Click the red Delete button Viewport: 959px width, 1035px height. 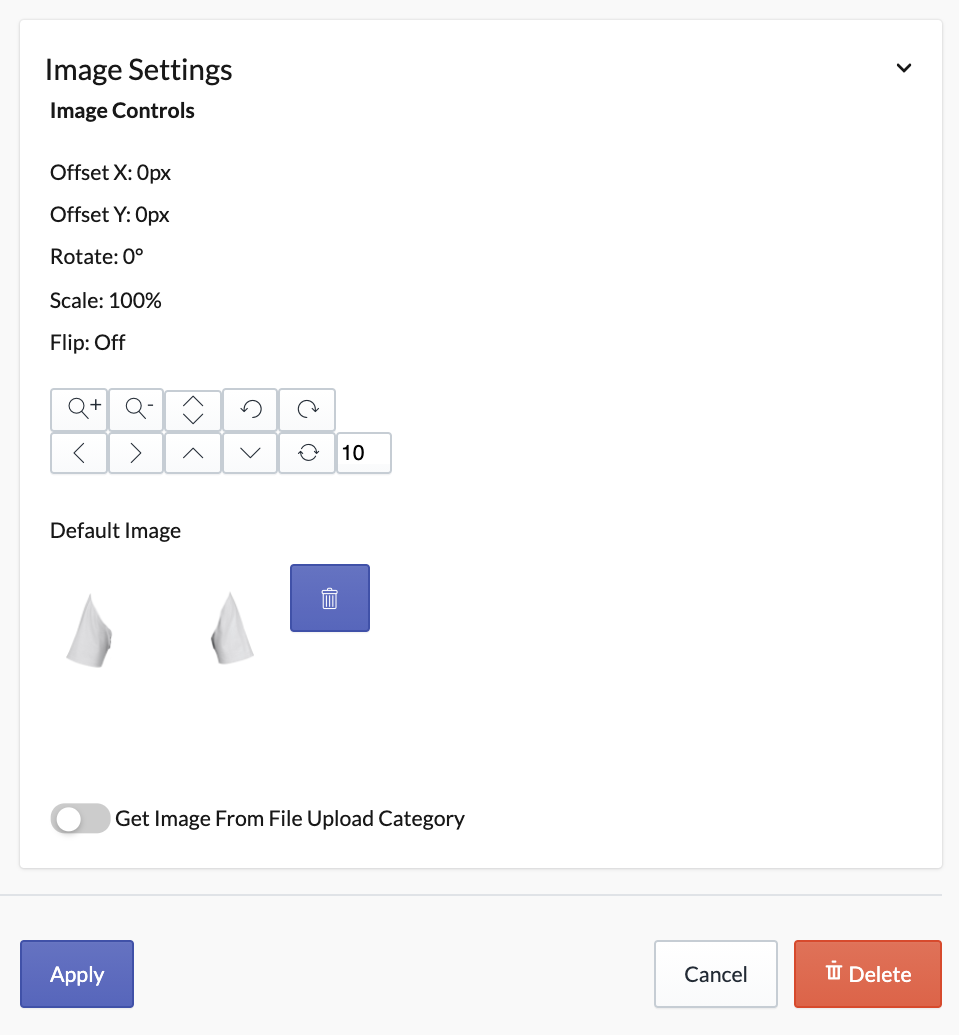click(x=868, y=974)
